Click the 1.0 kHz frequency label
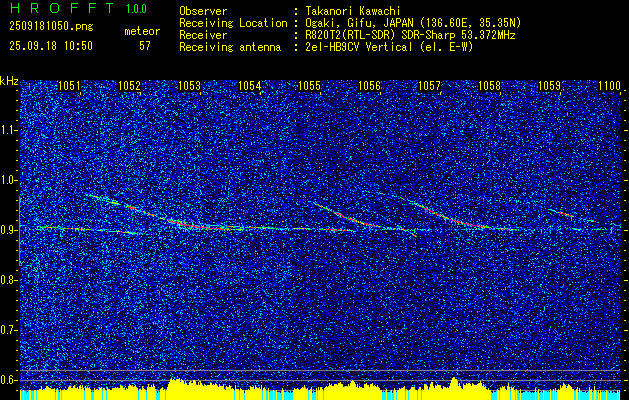The width and height of the screenshot is (629, 400). 8,181
